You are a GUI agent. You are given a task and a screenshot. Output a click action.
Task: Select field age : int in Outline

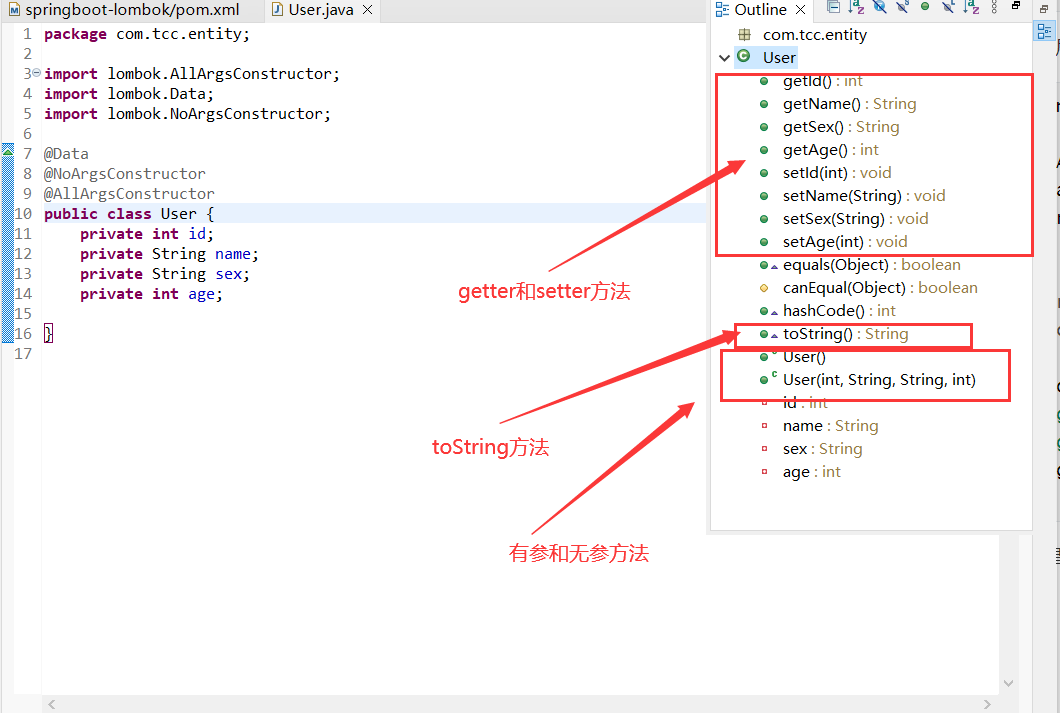(811, 472)
